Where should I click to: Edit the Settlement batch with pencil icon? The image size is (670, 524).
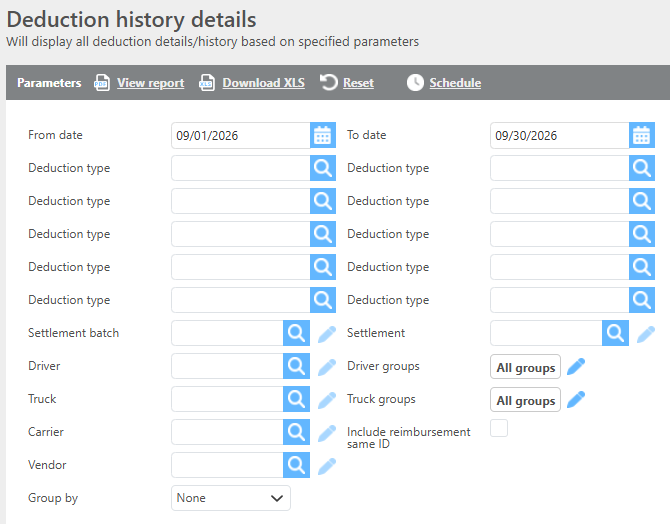tap(327, 334)
